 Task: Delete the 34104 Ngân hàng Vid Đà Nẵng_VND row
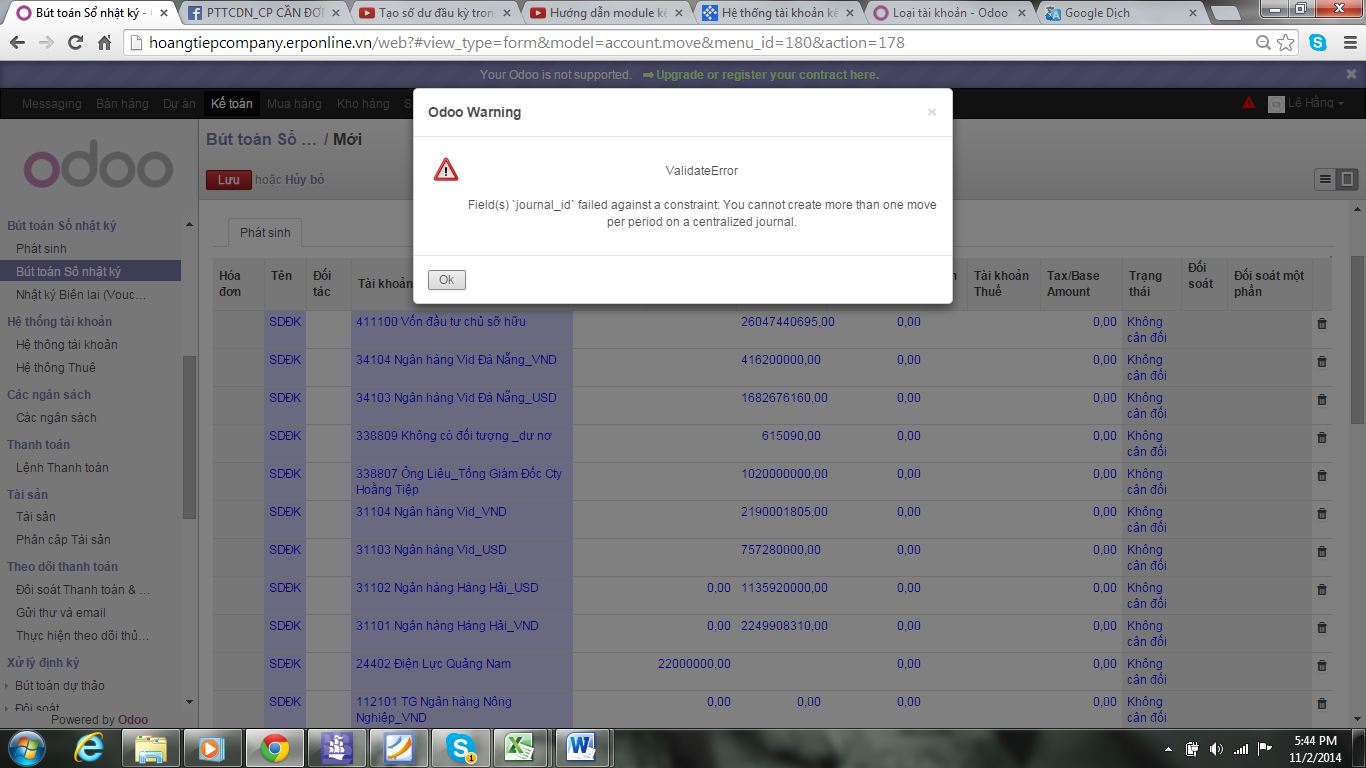point(1322,361)
